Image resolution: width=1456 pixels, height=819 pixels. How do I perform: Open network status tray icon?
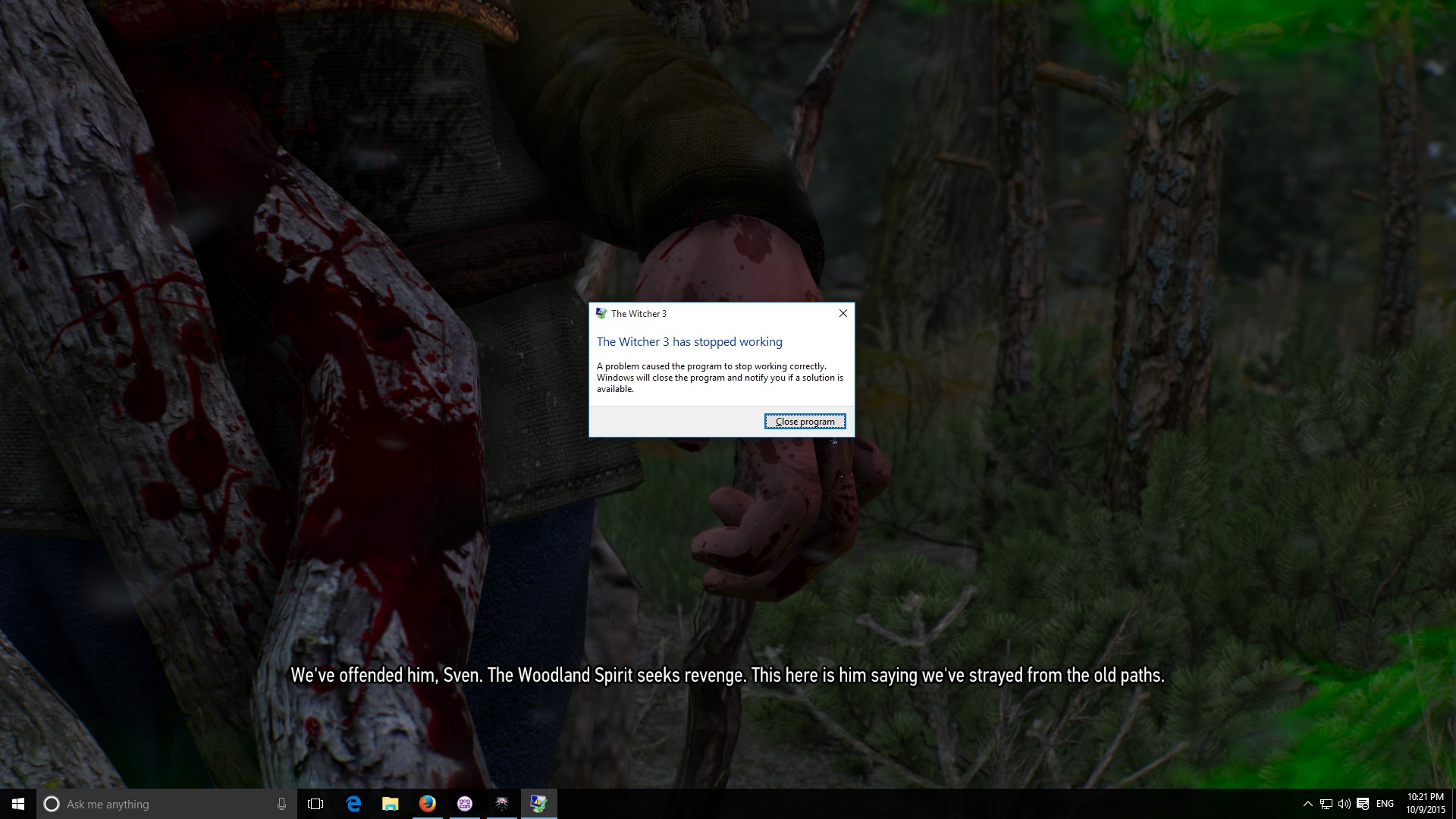click(x=1326, y=804)
